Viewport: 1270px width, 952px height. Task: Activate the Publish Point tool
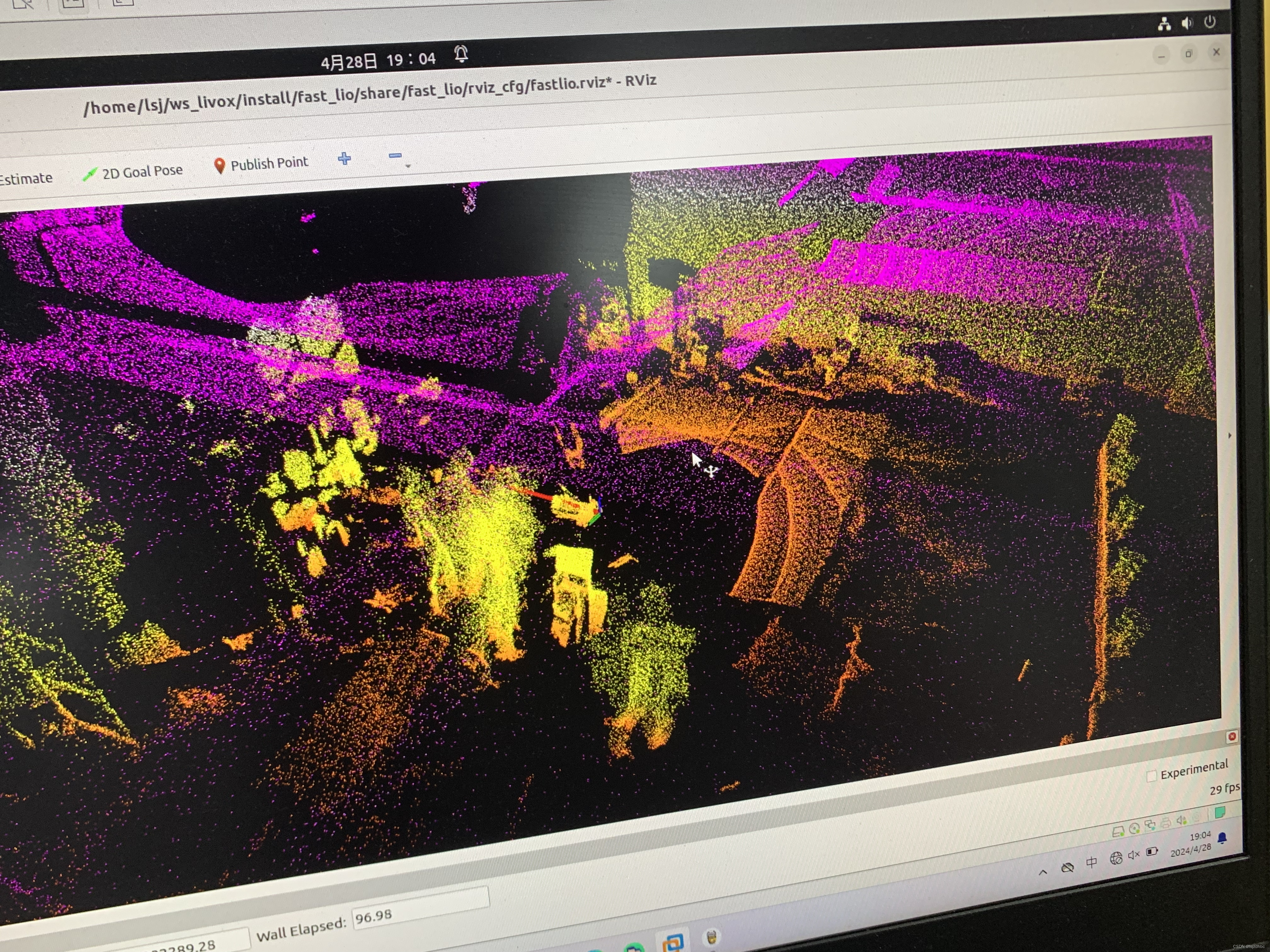(x=261, y=164)
